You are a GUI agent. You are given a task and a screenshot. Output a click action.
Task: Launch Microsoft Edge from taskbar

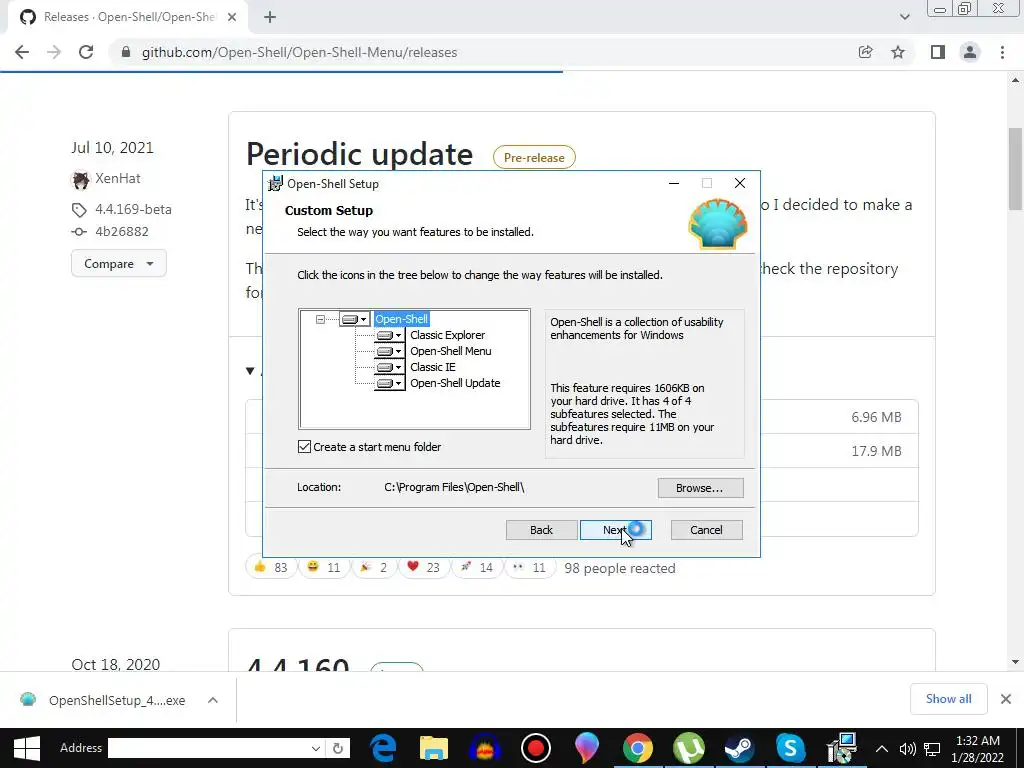pos(383,748)
